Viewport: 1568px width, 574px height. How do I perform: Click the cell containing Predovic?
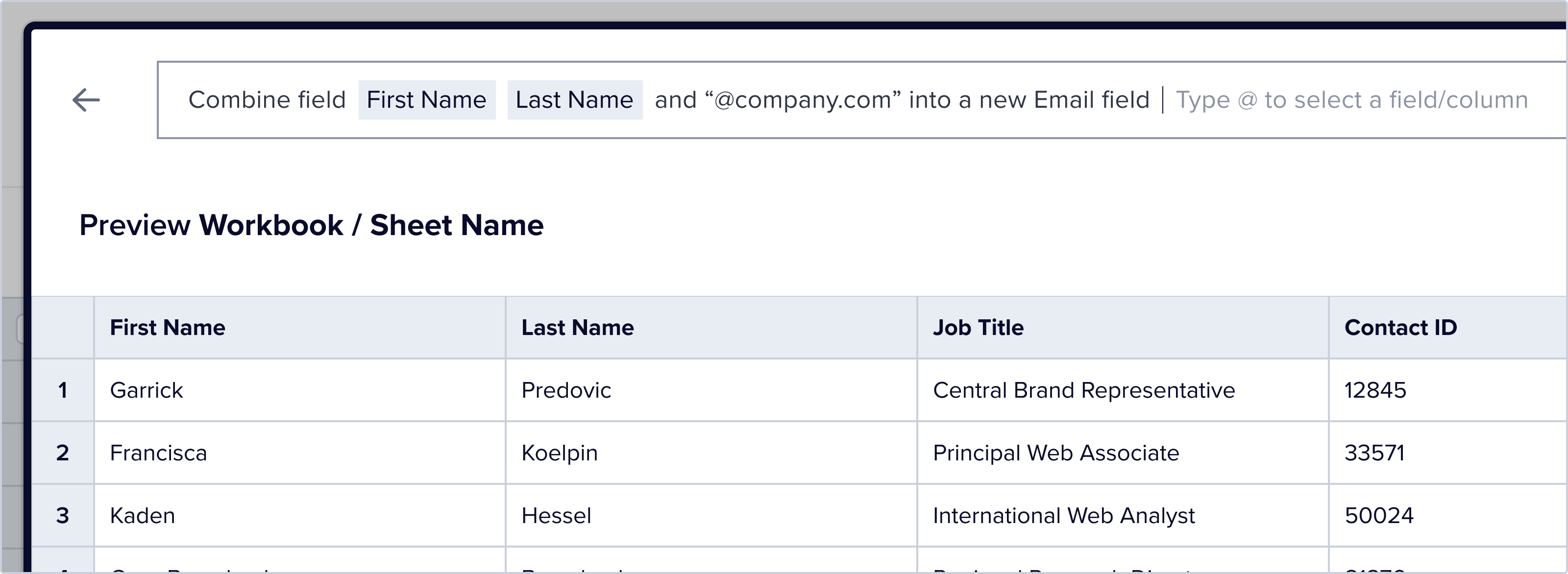coord(566,390)
